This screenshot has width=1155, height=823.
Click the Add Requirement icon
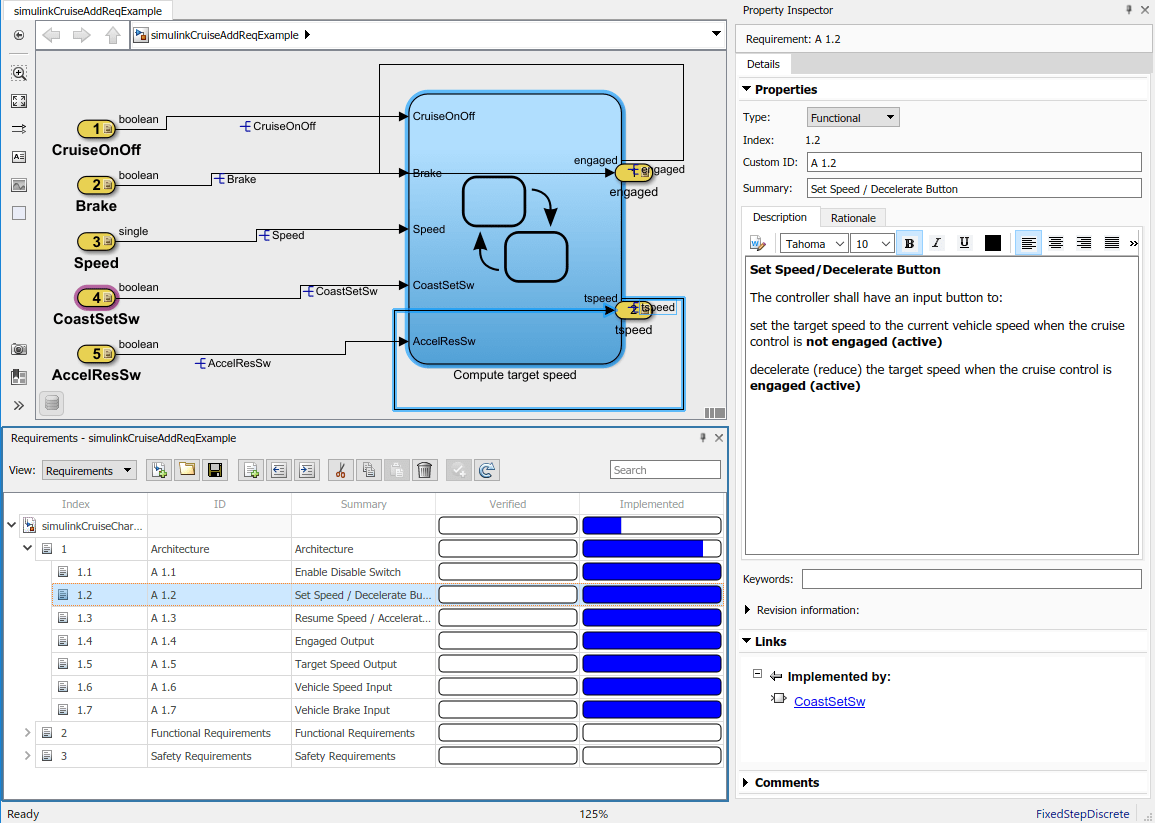(x=251, y=470)
